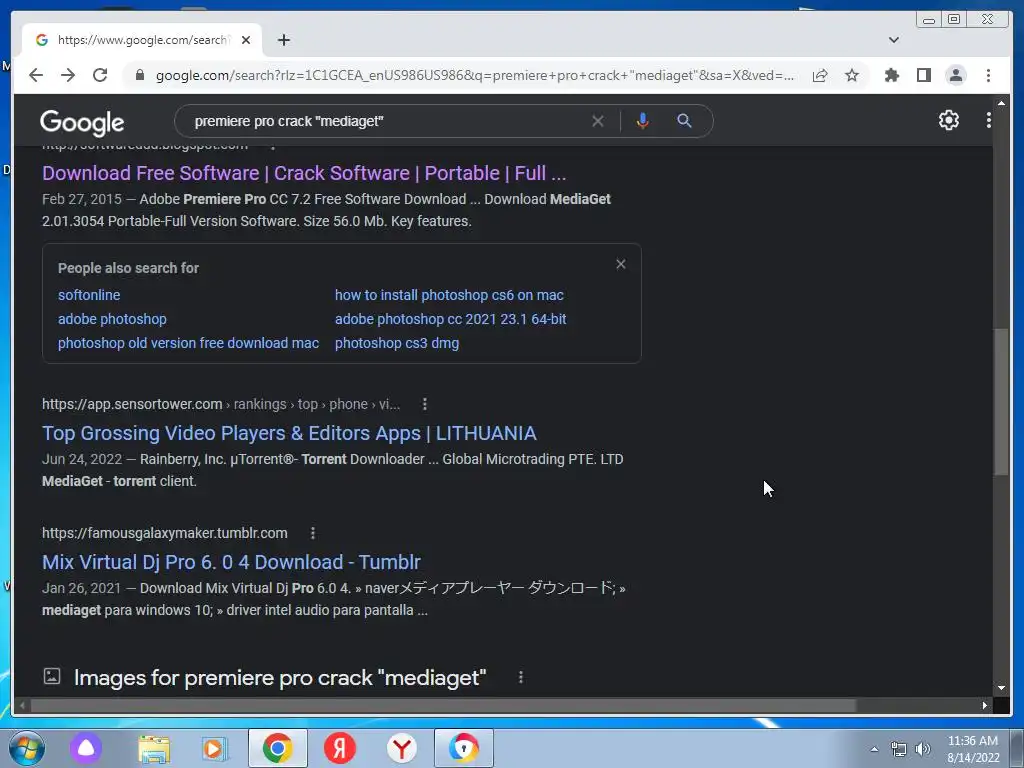This screenshot has width=1024, height=768.
Task: Launch Yandex Browser from the taskbar
Action: (x=402, y=748)
